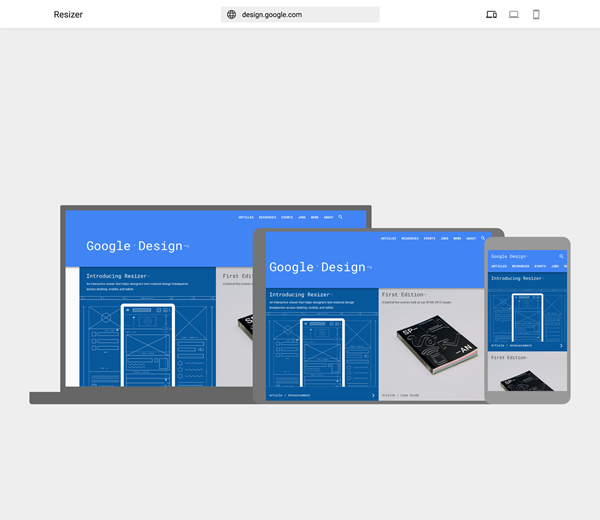Switch to the mobile phone view icon
Image resolution: width=600 pixels, height=520 pixels.
pyautogui.click(x=536, y=15)
